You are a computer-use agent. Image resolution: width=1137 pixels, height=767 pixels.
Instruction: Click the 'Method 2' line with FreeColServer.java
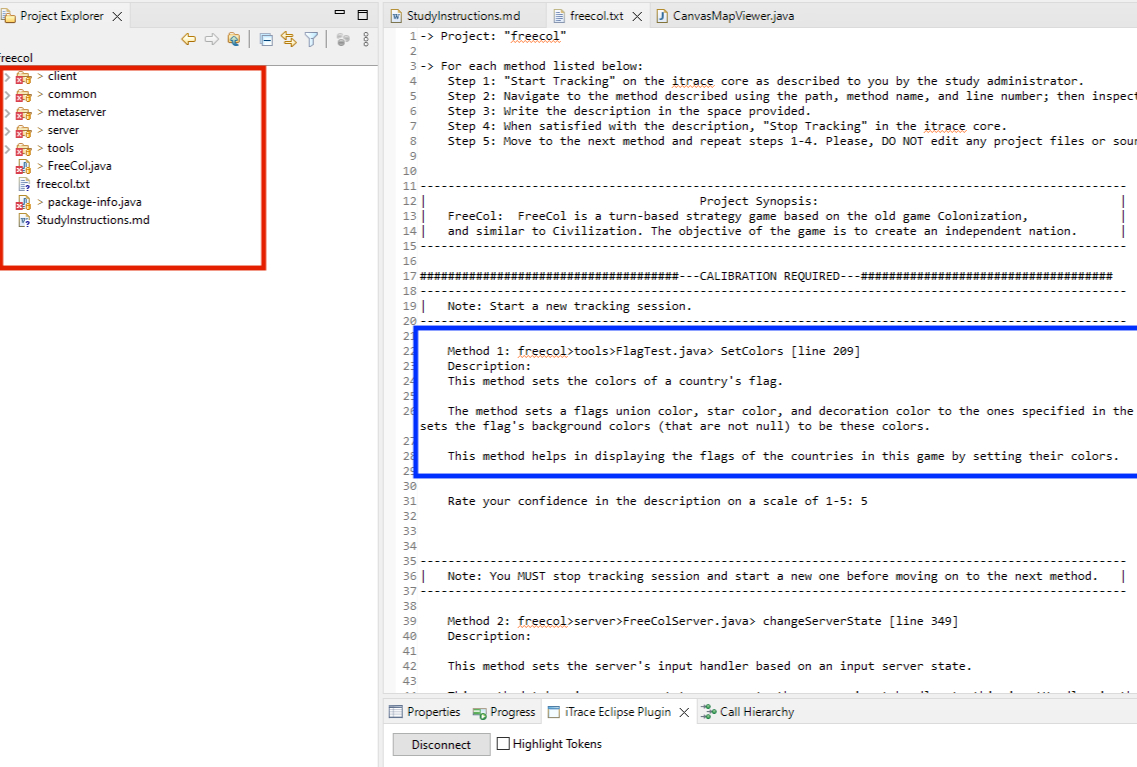coord(702,621)
